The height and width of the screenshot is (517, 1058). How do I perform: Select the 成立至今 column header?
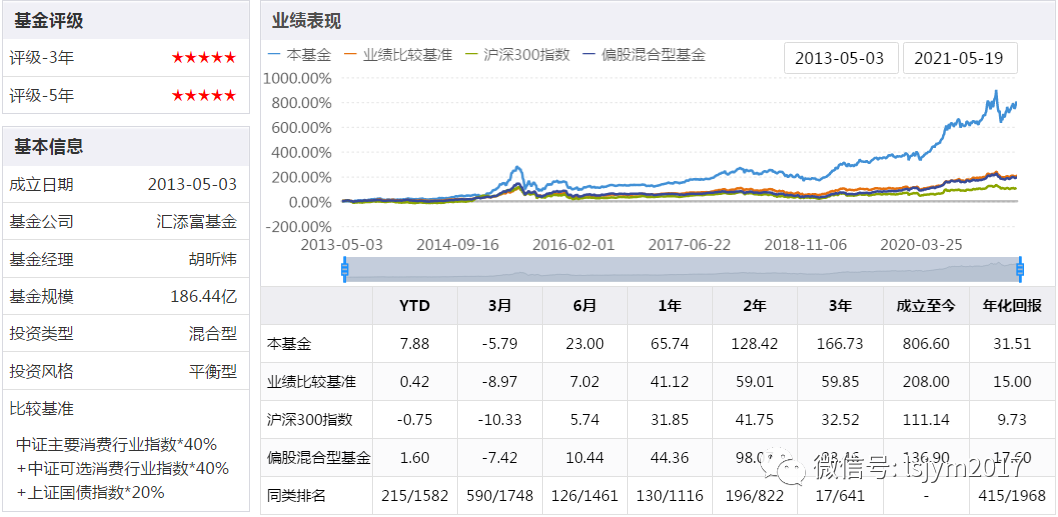[x=926, y=306]
